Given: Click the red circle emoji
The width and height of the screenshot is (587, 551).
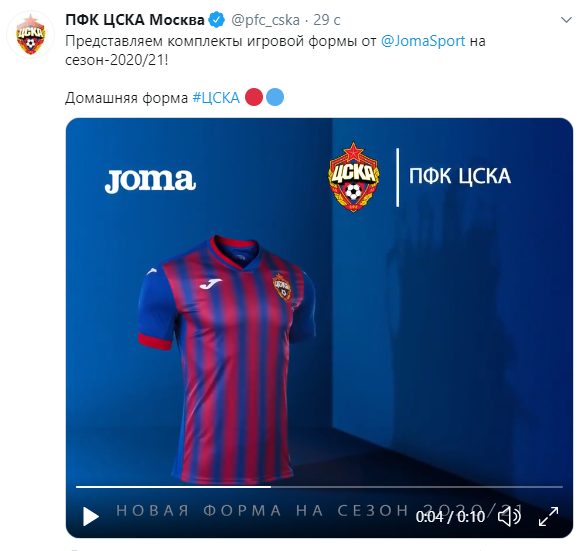Looking at the screenshot, I should click(x=254, y=97).
